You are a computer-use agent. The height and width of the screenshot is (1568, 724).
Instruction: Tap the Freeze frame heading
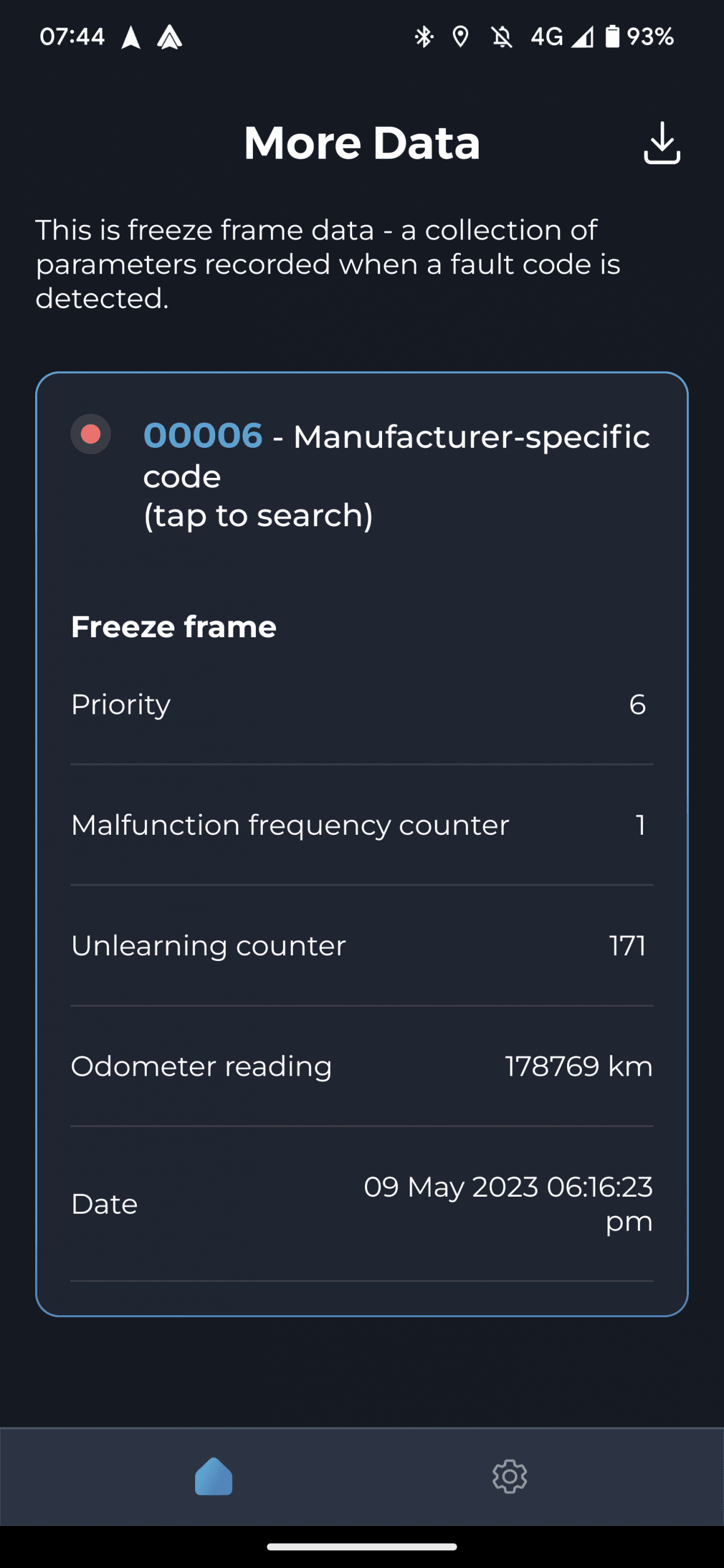(x=174, y=627)
